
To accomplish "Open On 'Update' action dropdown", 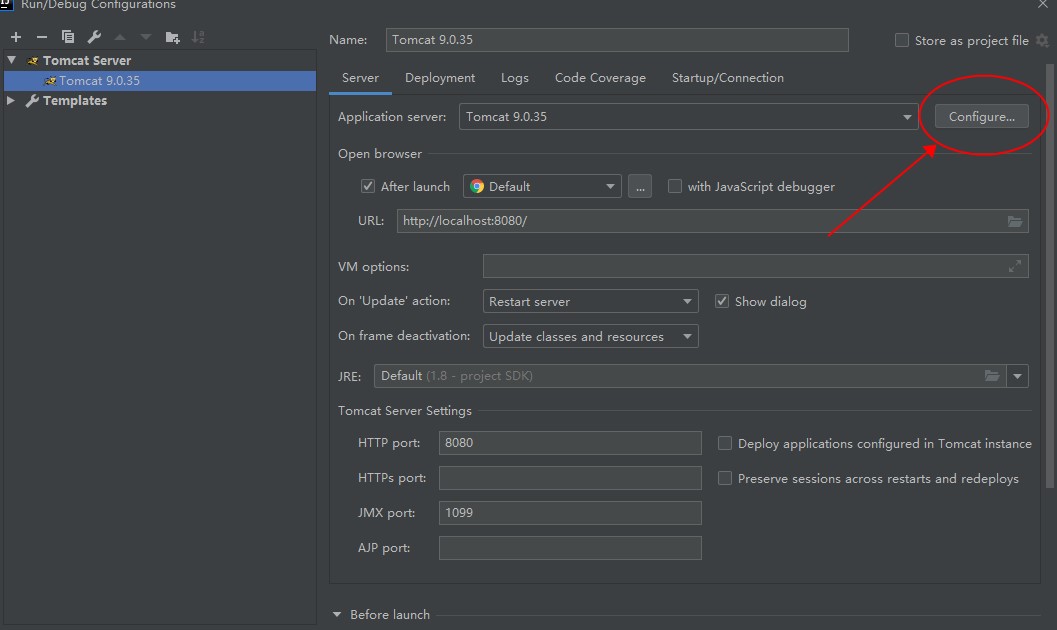I will click(x=591, y=301).
